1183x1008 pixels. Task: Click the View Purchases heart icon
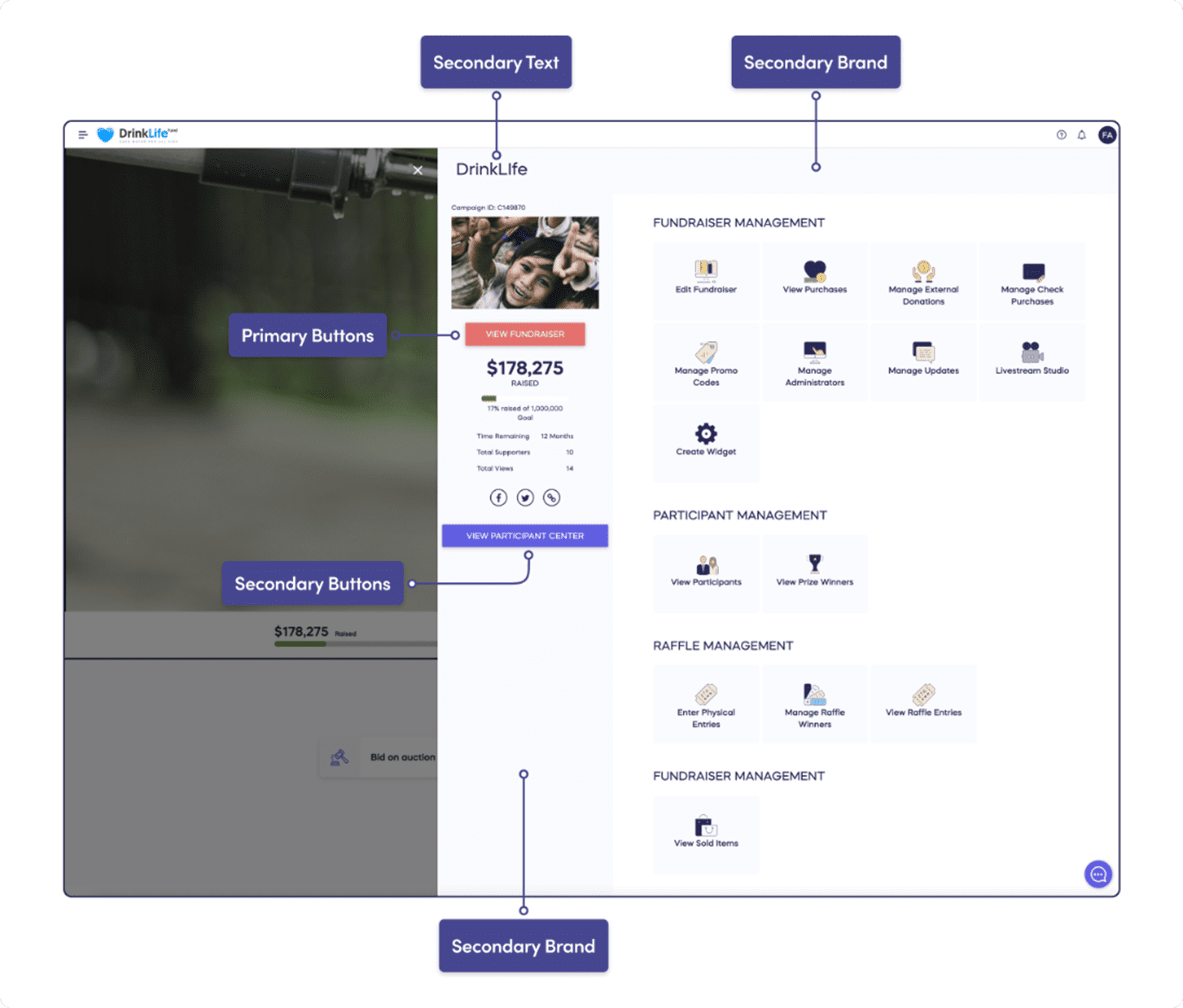click(814, 270)
